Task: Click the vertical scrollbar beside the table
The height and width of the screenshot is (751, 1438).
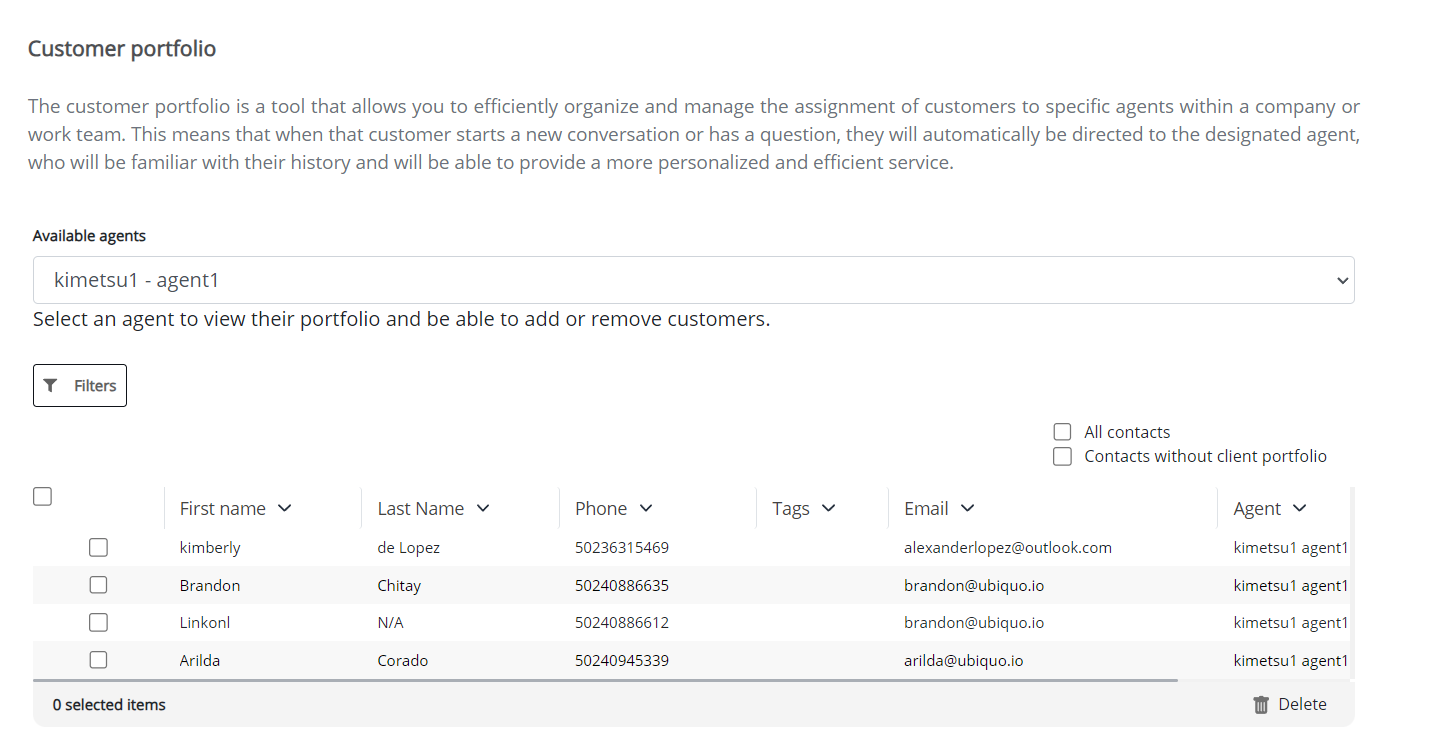Action: [x=1352, y=580]
